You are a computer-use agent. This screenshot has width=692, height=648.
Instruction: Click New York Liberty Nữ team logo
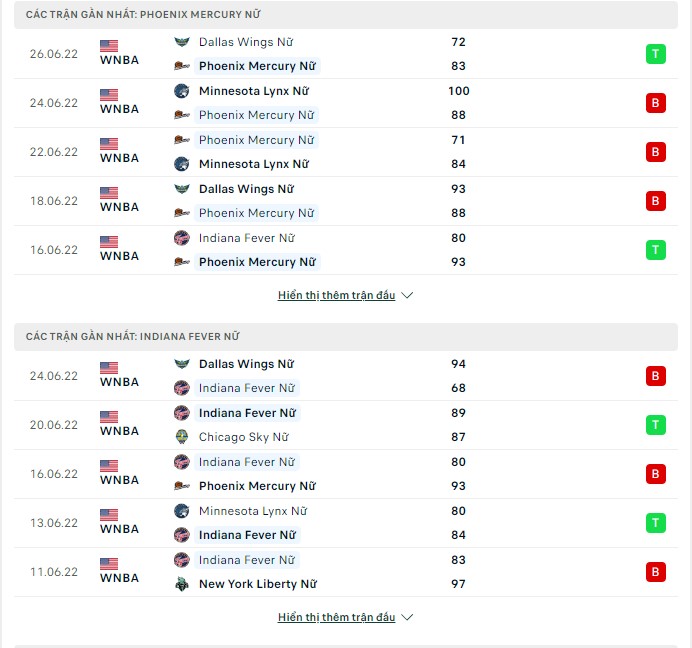click(x=181, y=584)
